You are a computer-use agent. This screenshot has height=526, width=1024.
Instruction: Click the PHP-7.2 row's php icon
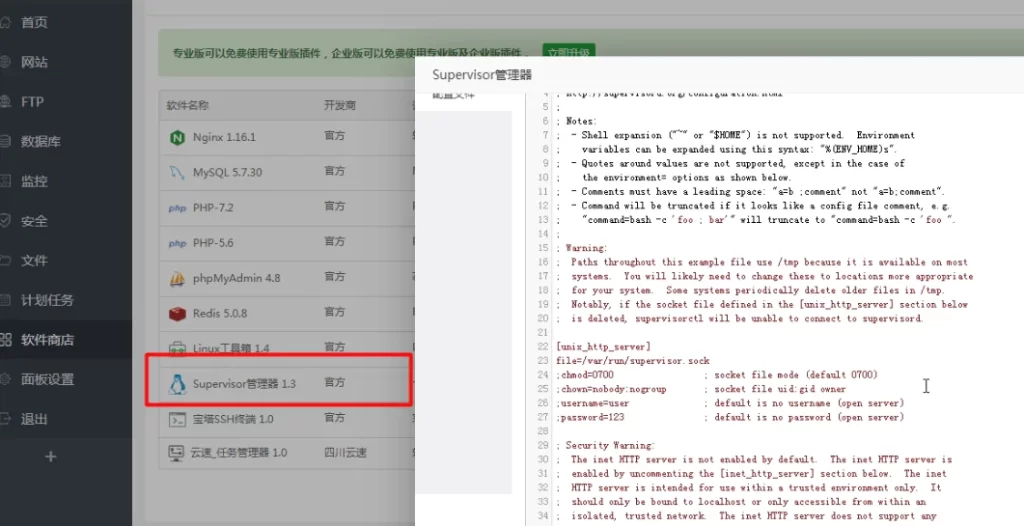click(x=177, y=208)
